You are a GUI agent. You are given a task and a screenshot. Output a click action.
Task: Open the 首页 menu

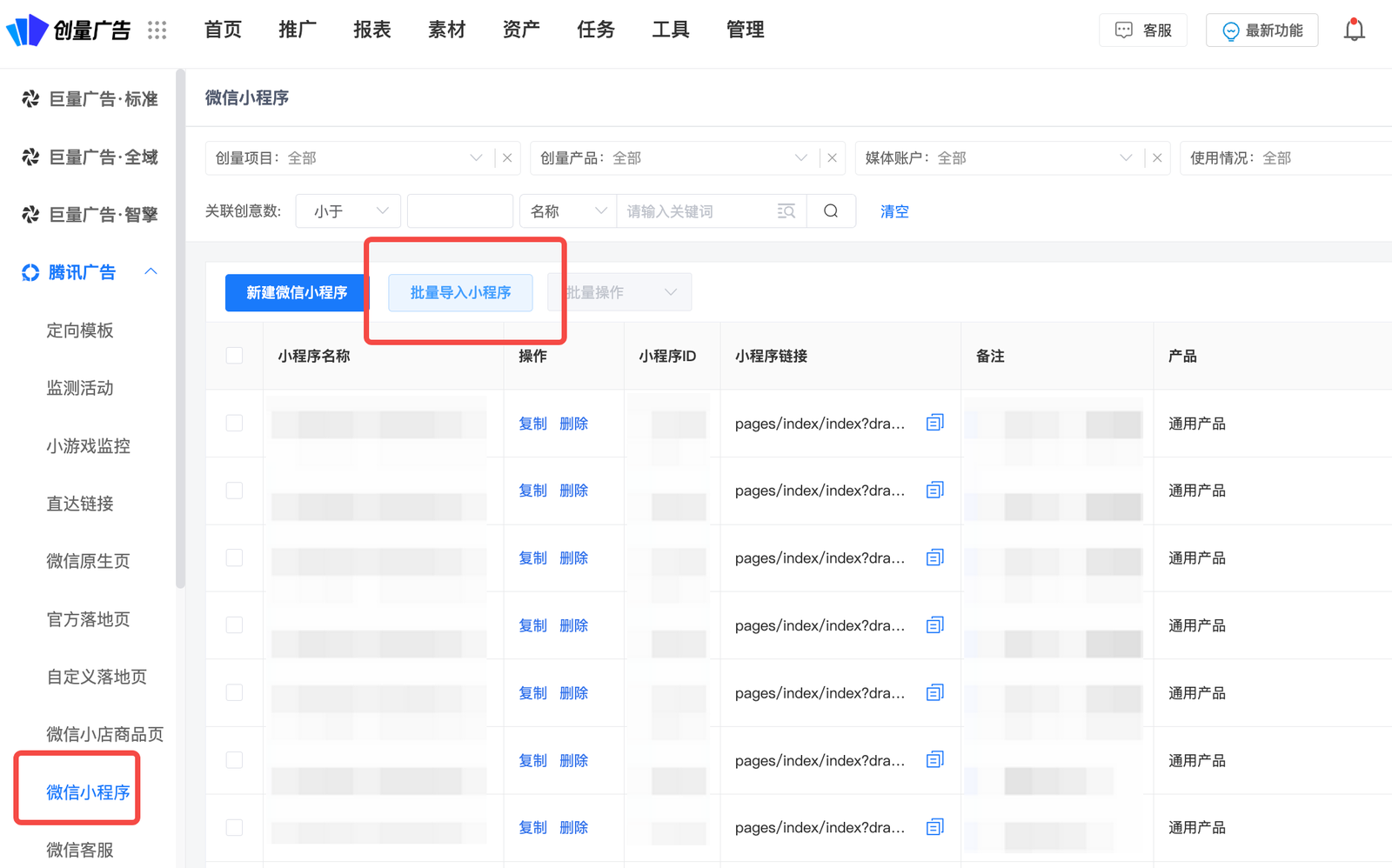[x=223, y=30]
